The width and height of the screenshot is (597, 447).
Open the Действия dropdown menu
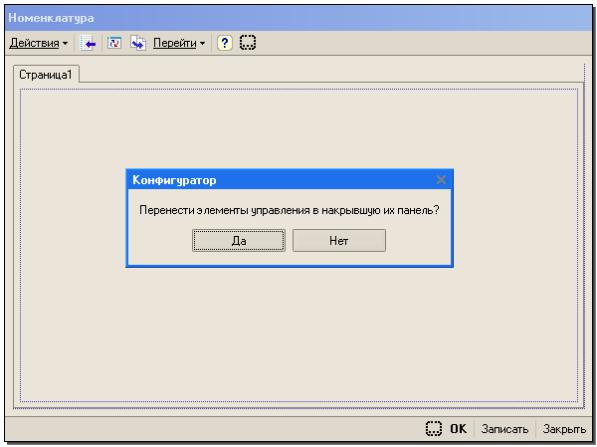click(x=38, y=43)
